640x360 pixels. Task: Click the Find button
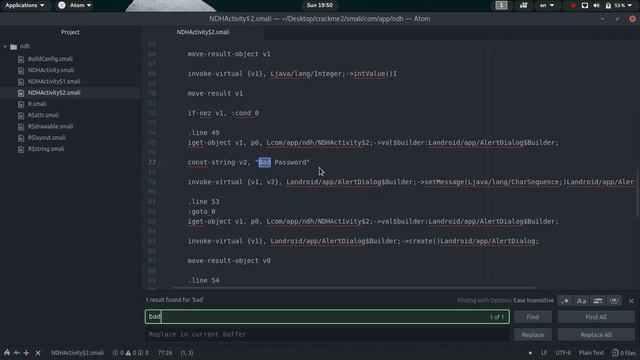coord(533,317)
